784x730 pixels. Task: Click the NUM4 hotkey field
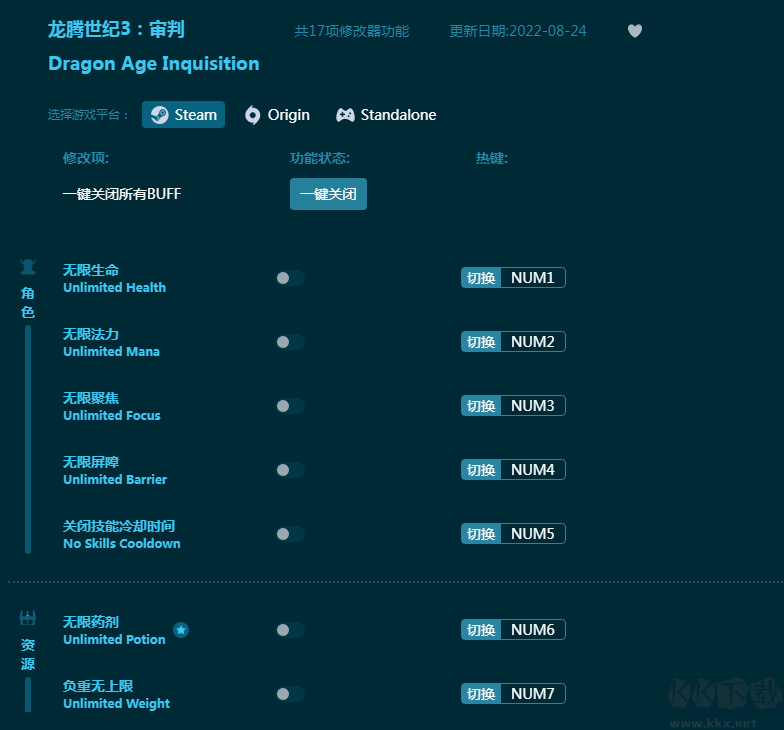coord(533,470)
